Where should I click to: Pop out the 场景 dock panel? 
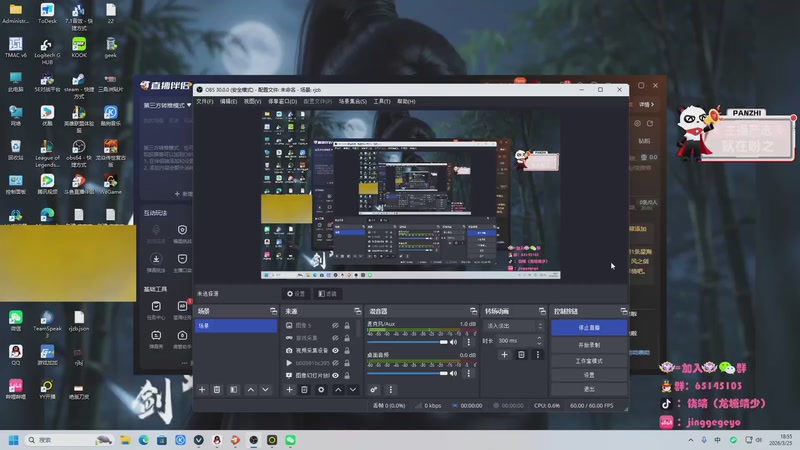[x=273, y=311]
